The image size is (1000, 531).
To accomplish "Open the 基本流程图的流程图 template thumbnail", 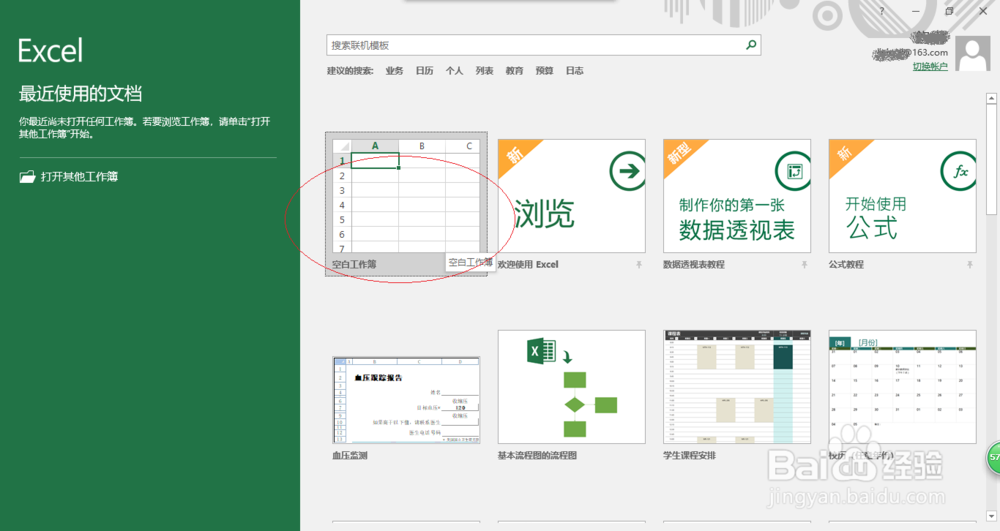I will pos(571,387).
